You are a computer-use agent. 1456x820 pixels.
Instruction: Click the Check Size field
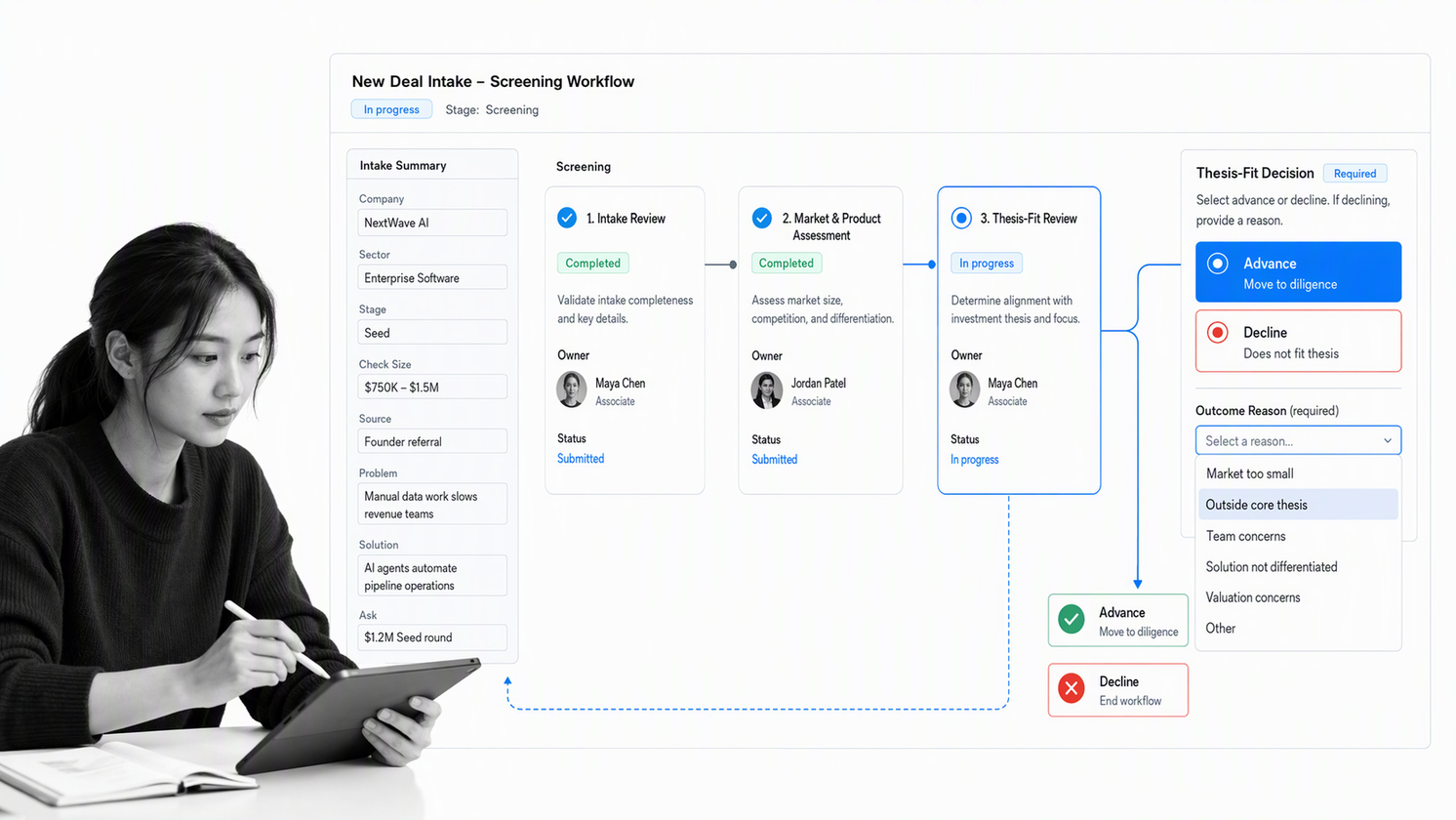point(432,388)
